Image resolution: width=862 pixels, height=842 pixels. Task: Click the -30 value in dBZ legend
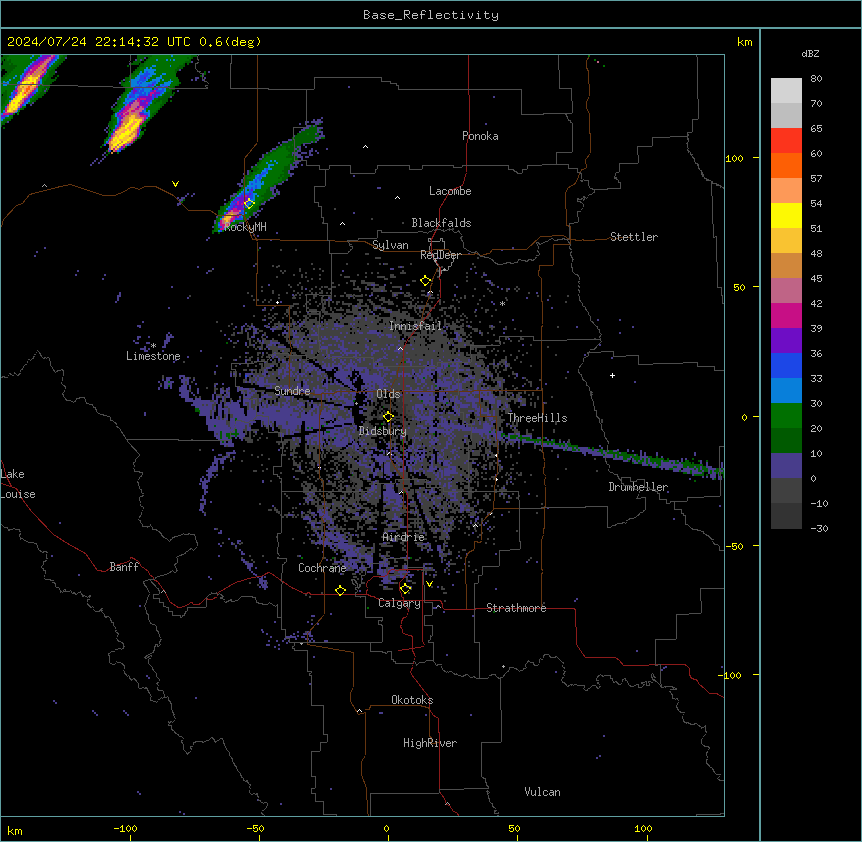click(819, 528)
